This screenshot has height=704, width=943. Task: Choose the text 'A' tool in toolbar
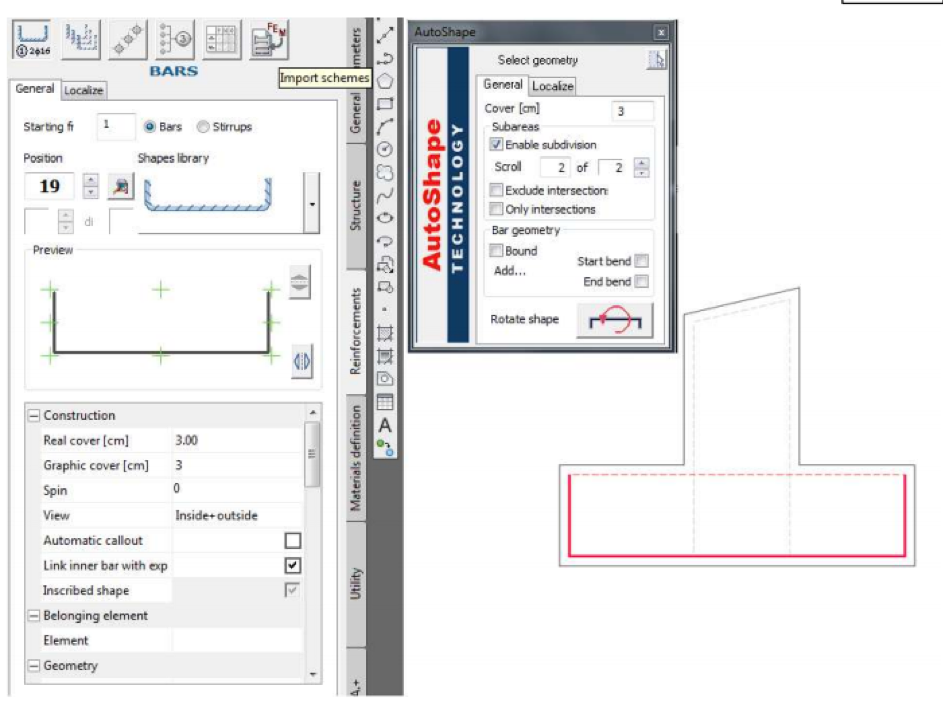coord(385,425)
